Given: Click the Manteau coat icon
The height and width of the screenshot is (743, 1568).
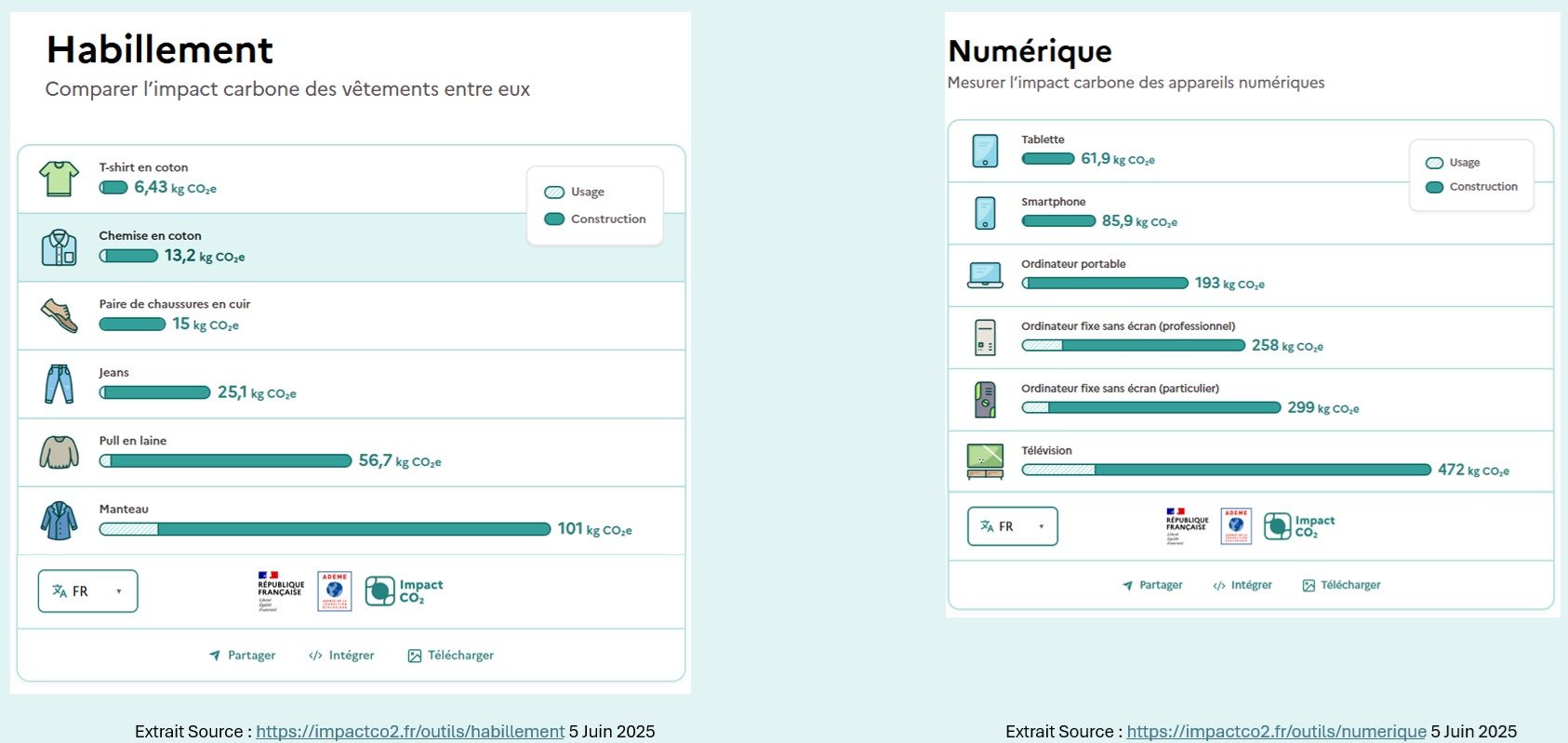Looking at the screenshot, I should [x=59, y=521].
